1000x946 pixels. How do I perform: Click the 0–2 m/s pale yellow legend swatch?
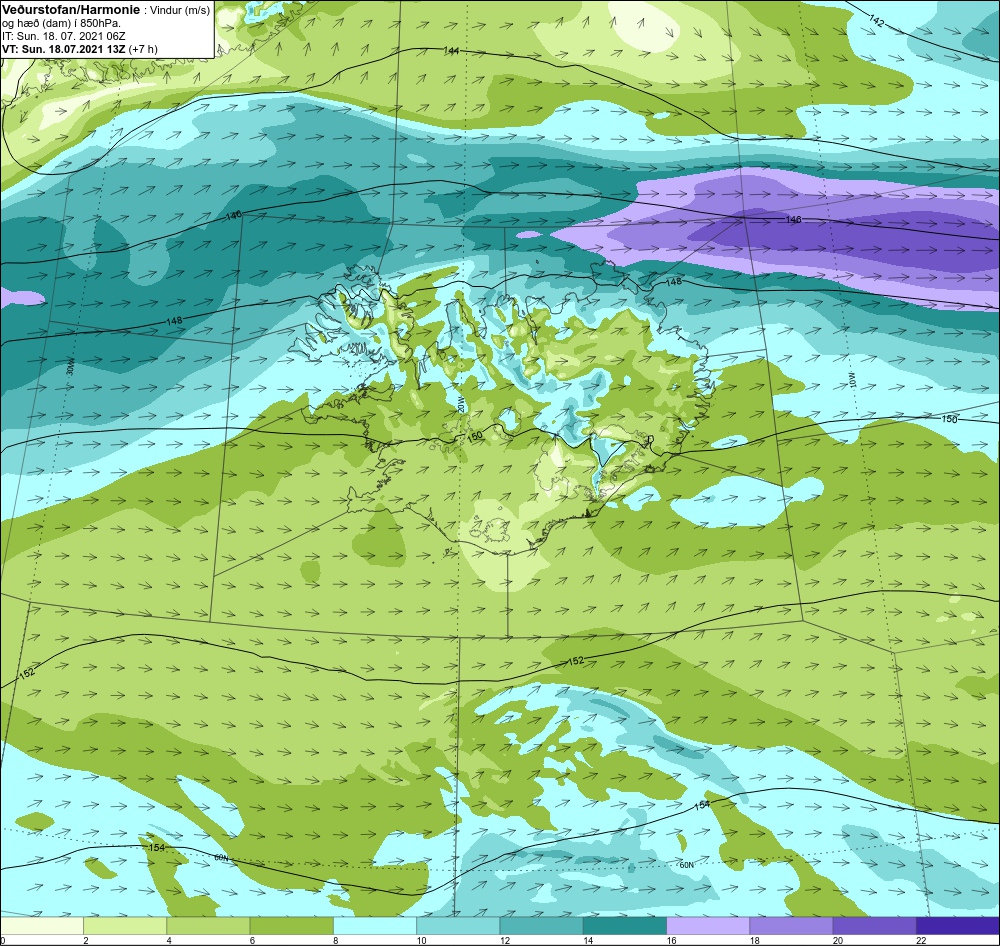pyautogui.click(x=42, y=925)
